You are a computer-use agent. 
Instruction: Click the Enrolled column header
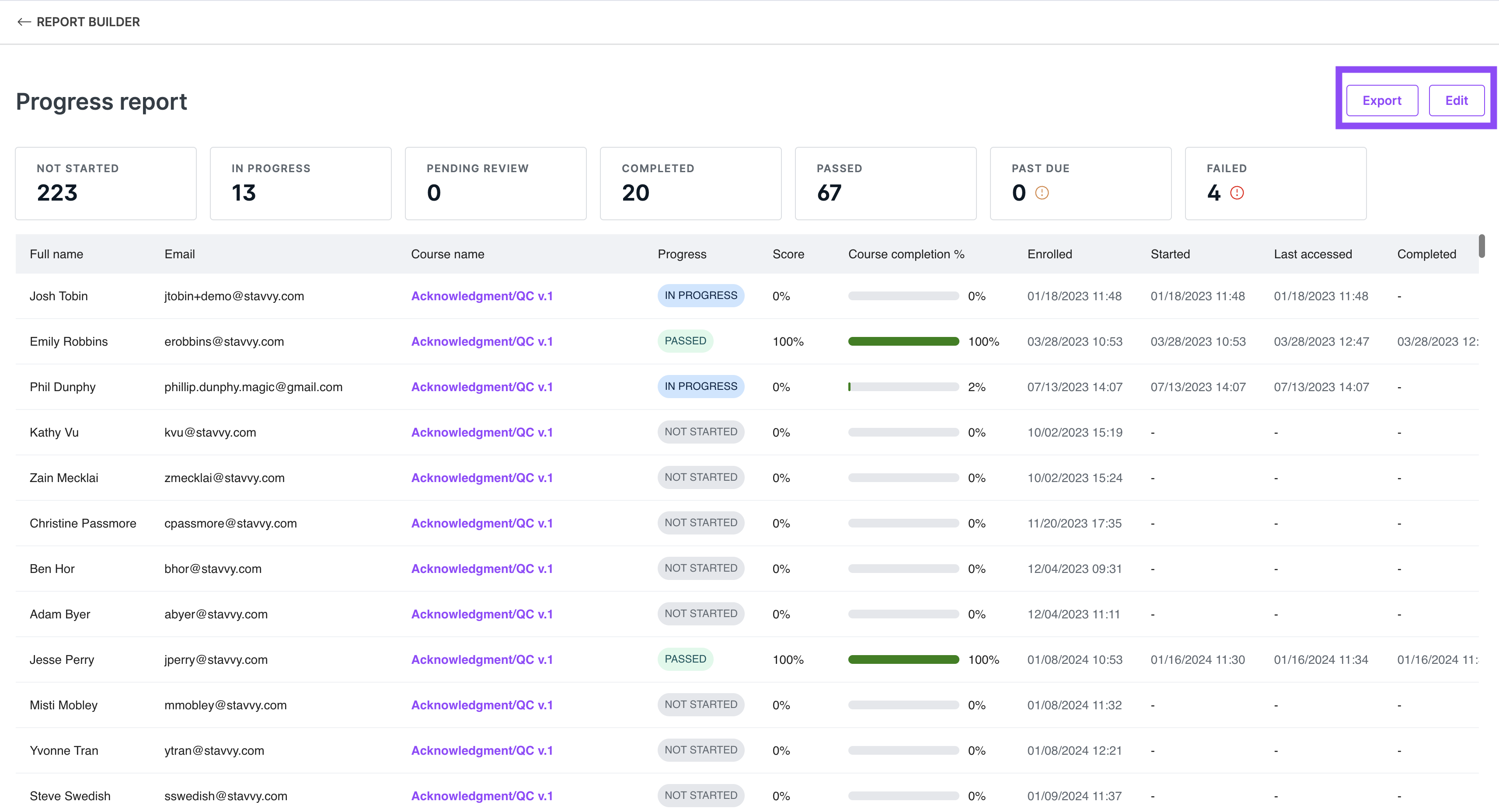coord(1049,254)
